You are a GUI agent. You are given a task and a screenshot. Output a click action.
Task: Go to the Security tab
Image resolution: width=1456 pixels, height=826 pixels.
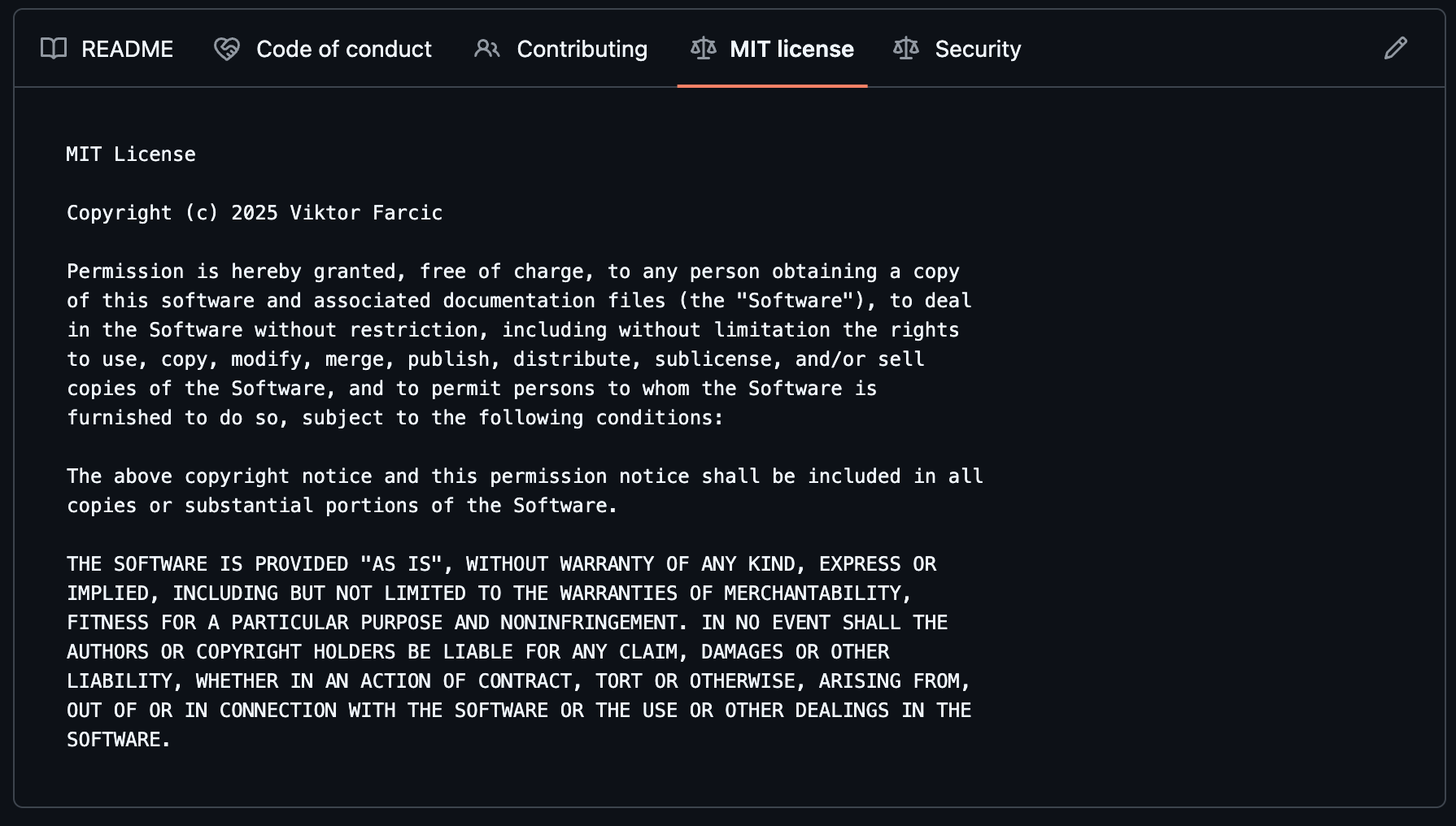pos(978,49)
